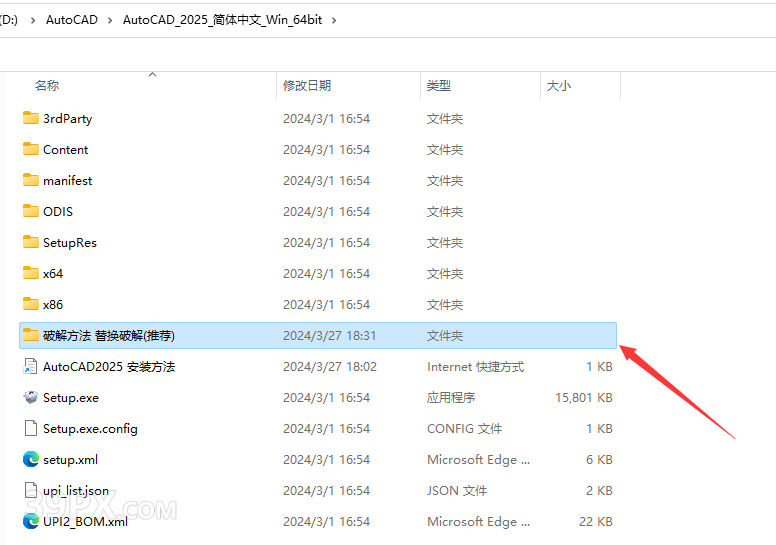This screenshot has width=776, height=545.
Task: Select the Content folder icon
Action: [x=31, y=149]
